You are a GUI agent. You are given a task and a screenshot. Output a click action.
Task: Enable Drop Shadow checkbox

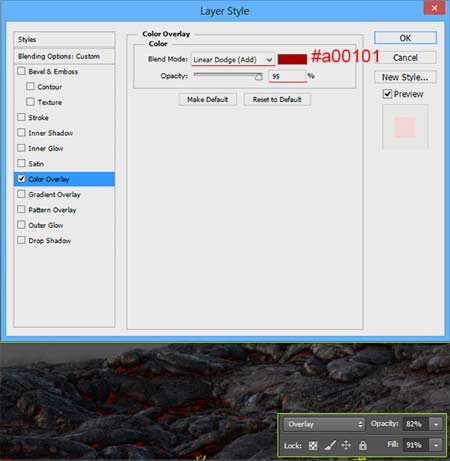click(x=21, y=240)
